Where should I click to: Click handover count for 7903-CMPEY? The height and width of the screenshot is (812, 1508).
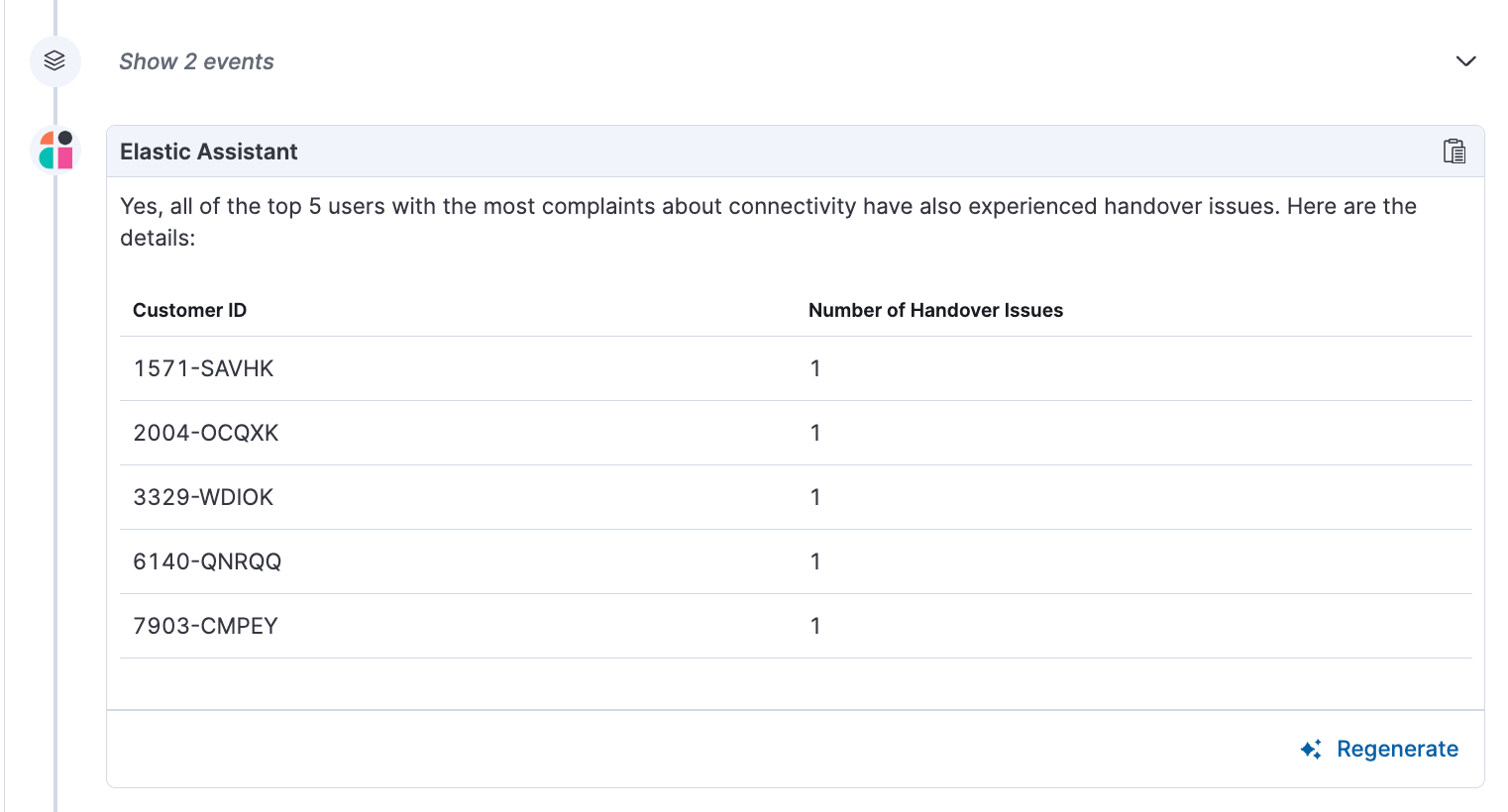point(815,626)
